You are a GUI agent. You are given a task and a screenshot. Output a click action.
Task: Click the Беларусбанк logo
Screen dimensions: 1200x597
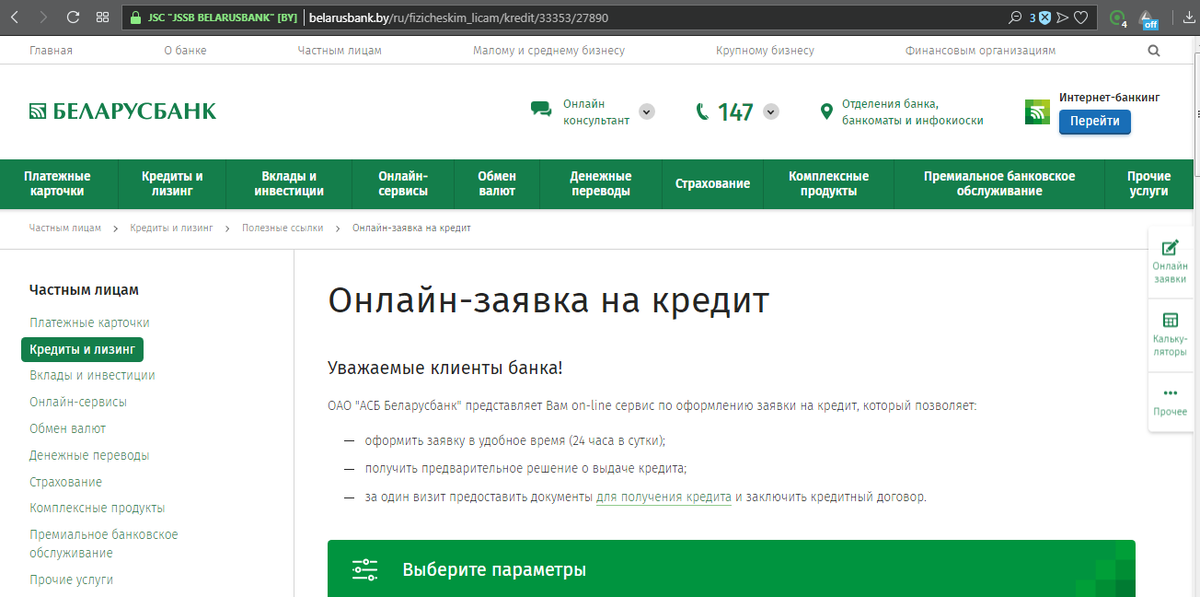pos(122,110)
